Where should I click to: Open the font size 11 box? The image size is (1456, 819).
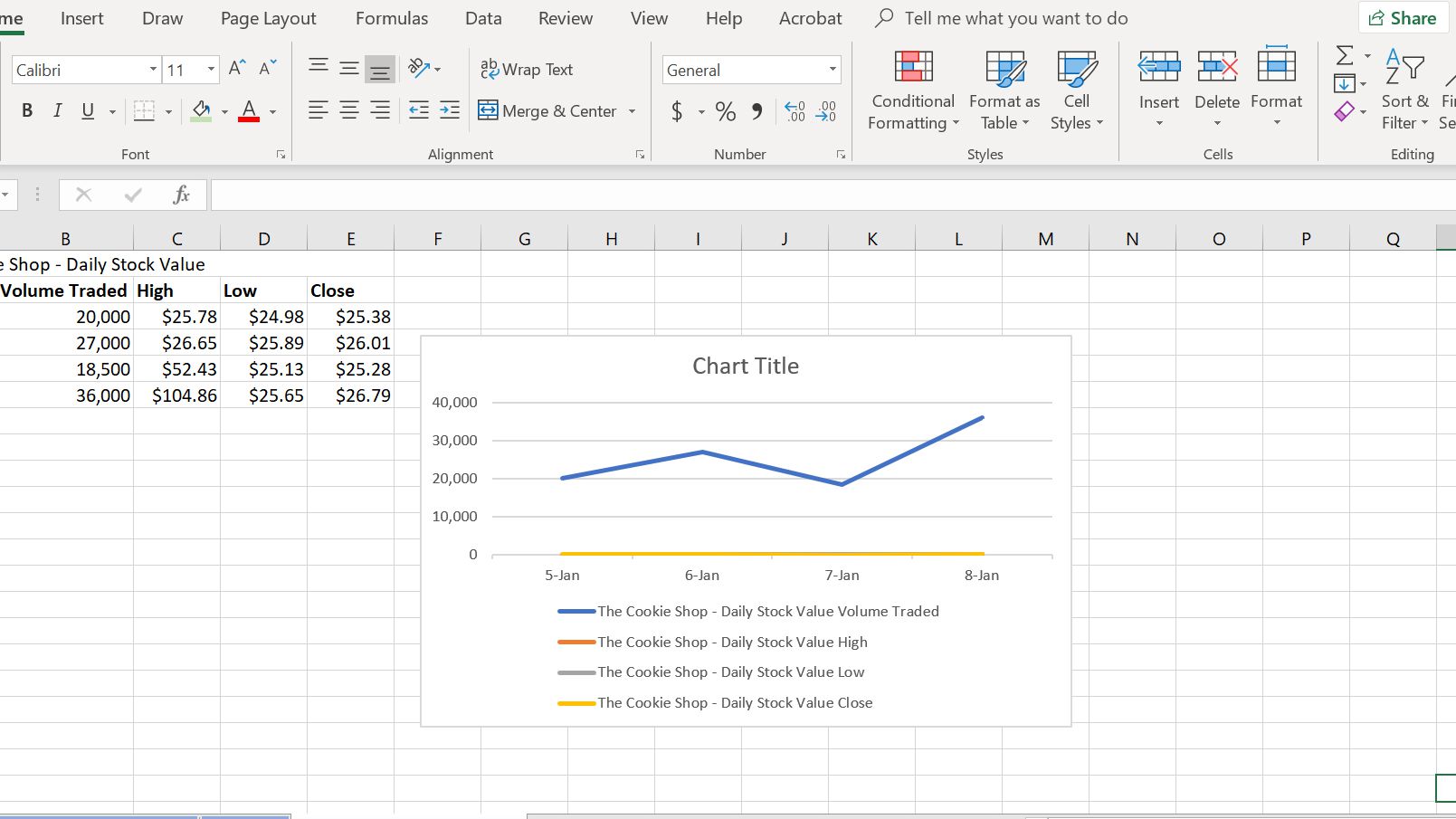pyautogui.click(x=191, y=70)
